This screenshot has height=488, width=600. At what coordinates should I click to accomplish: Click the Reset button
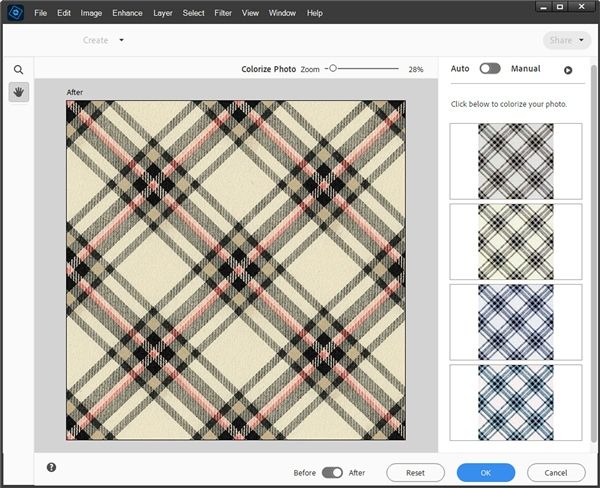click(416, 473)
